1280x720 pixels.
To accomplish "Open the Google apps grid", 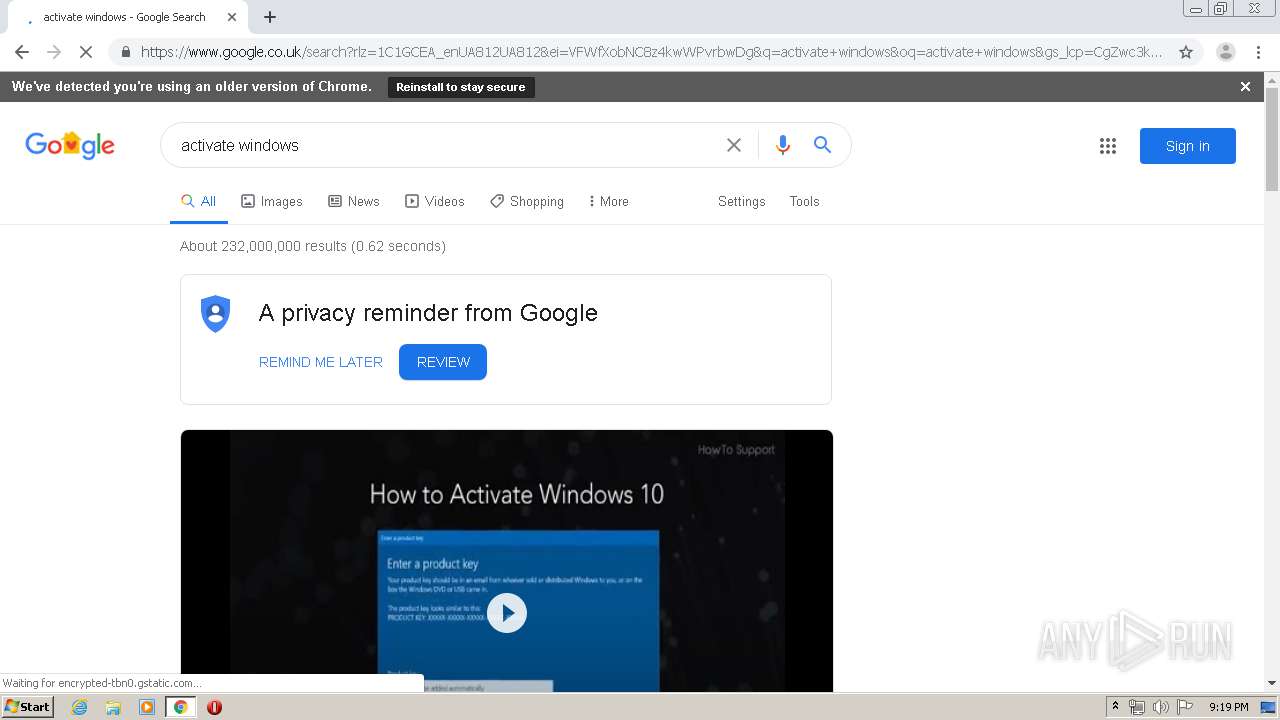I will [x=1108, y=146].
